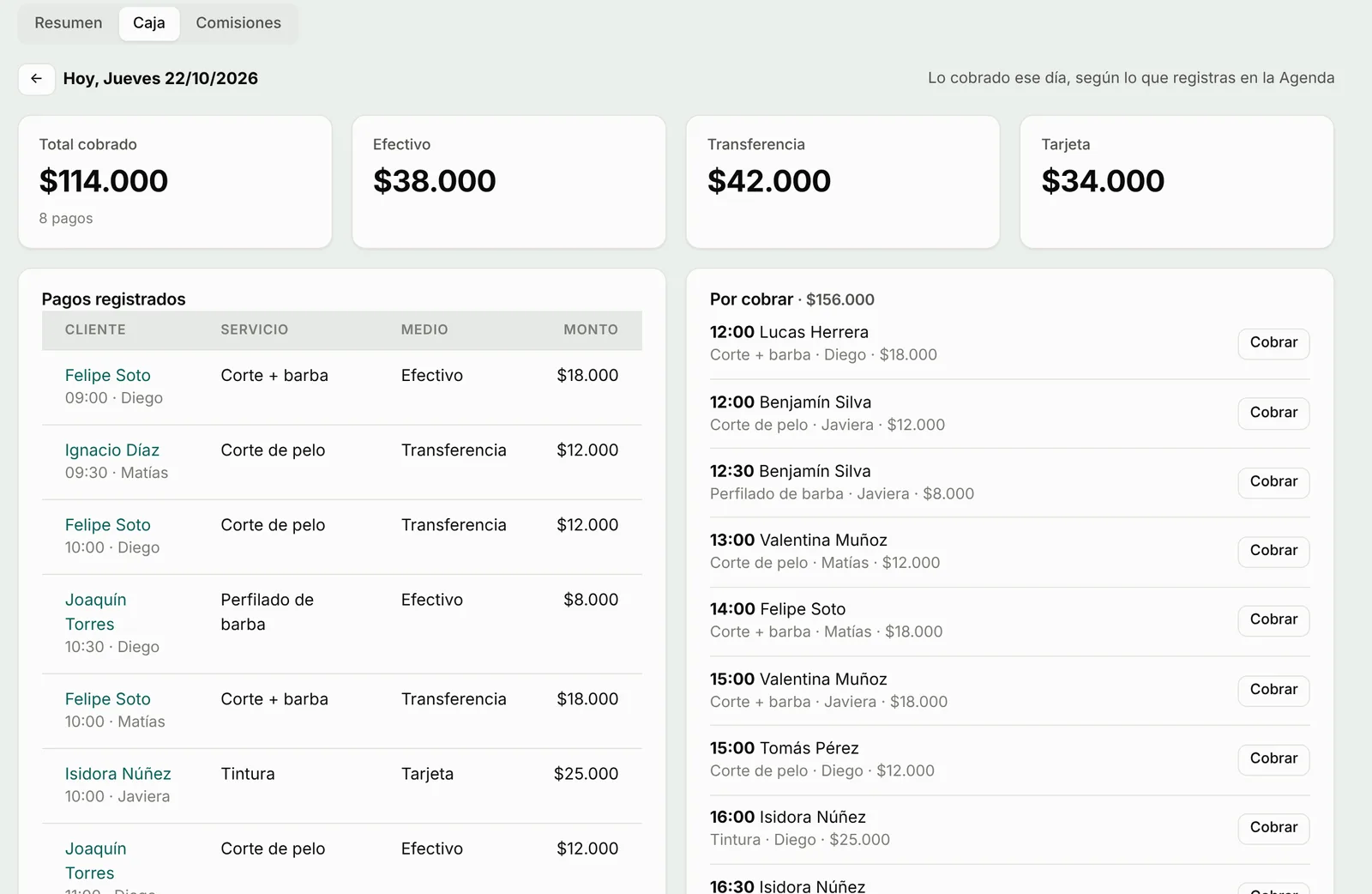This screenshot has width=1372, height=894.
Task: Click 'Tintura · Diego · $25.000' detail
Action: pyautogui.click(x=800, y=840)
